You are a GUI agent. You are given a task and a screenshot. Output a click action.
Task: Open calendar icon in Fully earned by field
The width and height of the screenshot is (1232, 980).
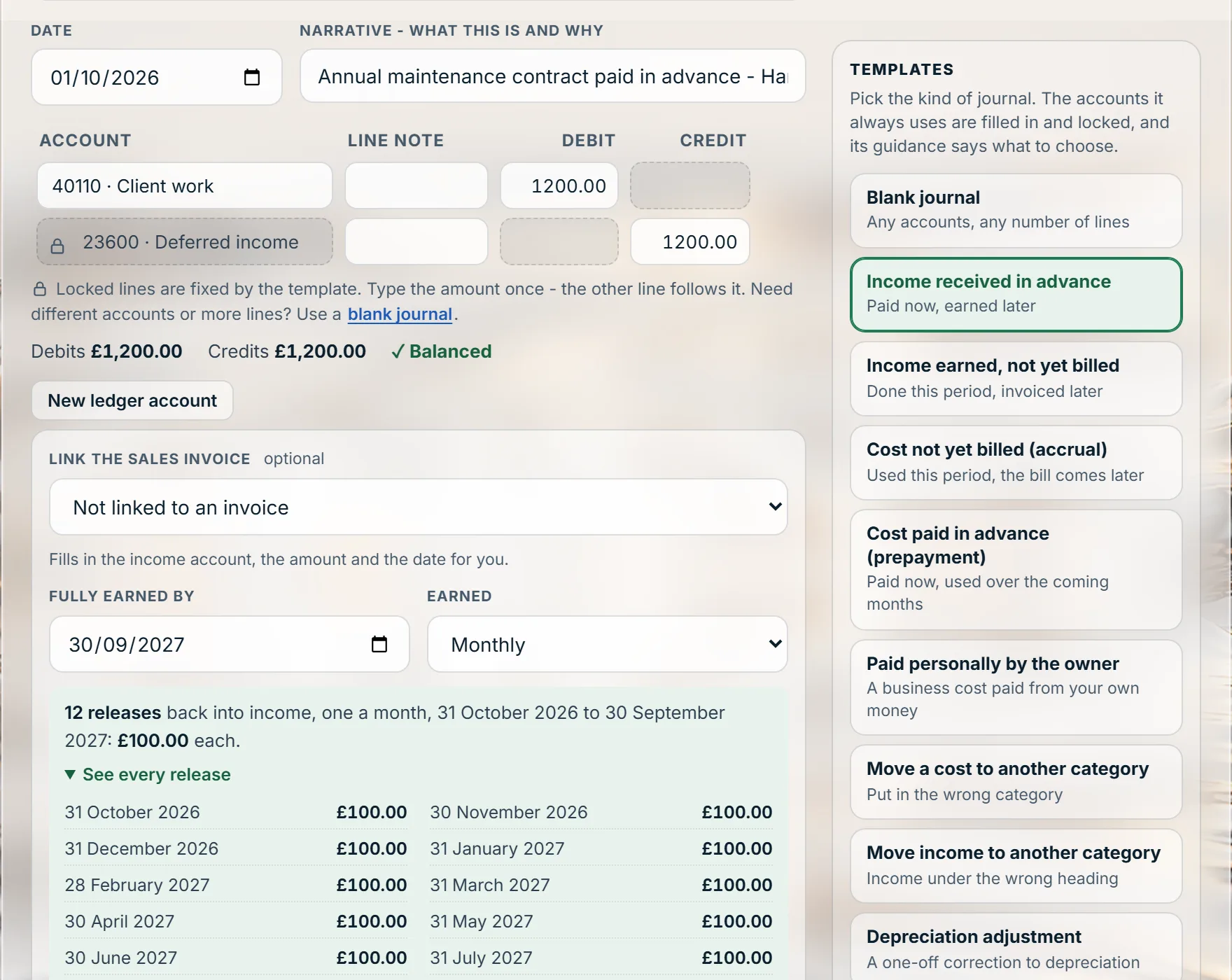(379, 644)
